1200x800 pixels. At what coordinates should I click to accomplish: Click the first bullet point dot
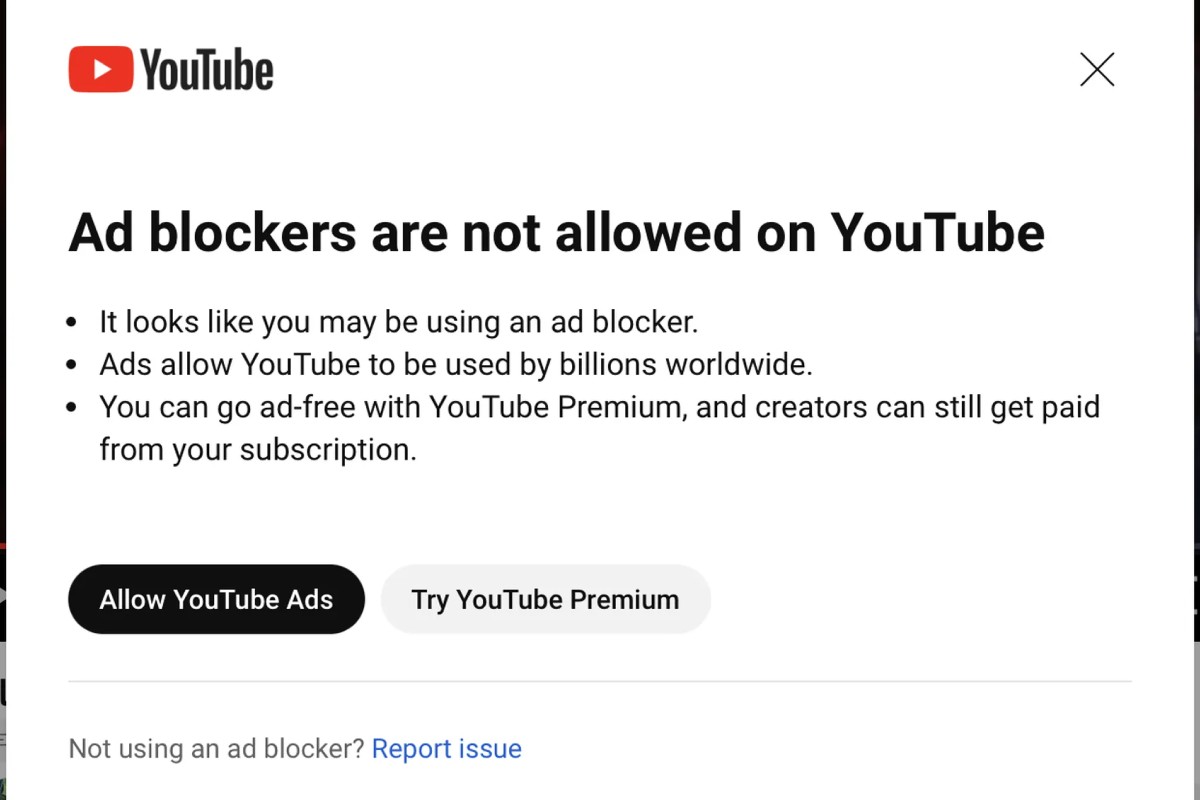click(71, 323)
